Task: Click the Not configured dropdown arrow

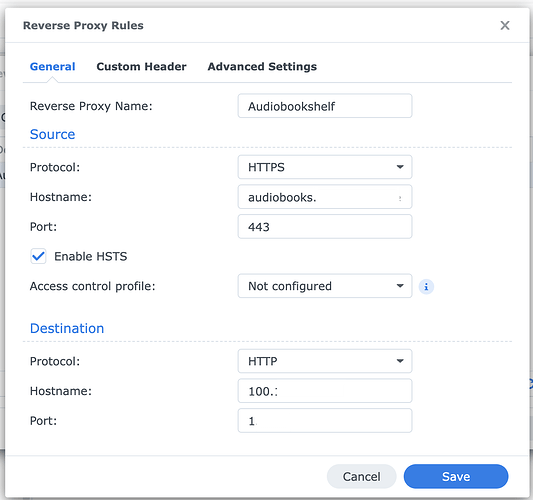Action: [400, 286]
